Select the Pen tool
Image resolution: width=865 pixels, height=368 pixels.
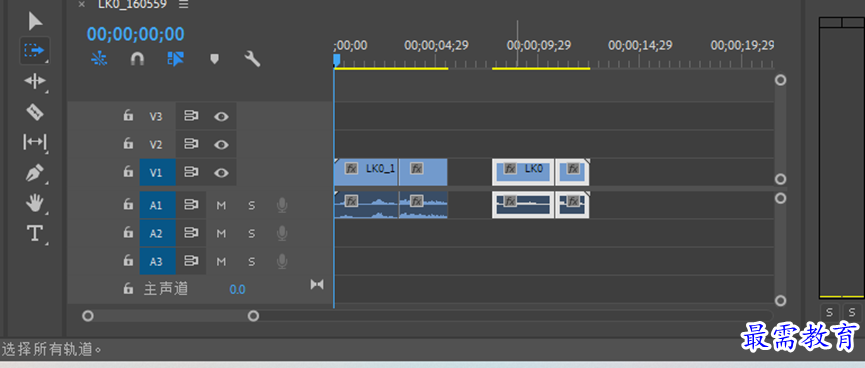35,173
